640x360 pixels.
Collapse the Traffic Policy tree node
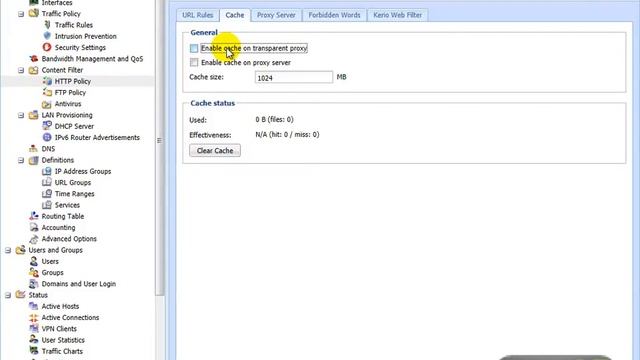pos(21,14)
